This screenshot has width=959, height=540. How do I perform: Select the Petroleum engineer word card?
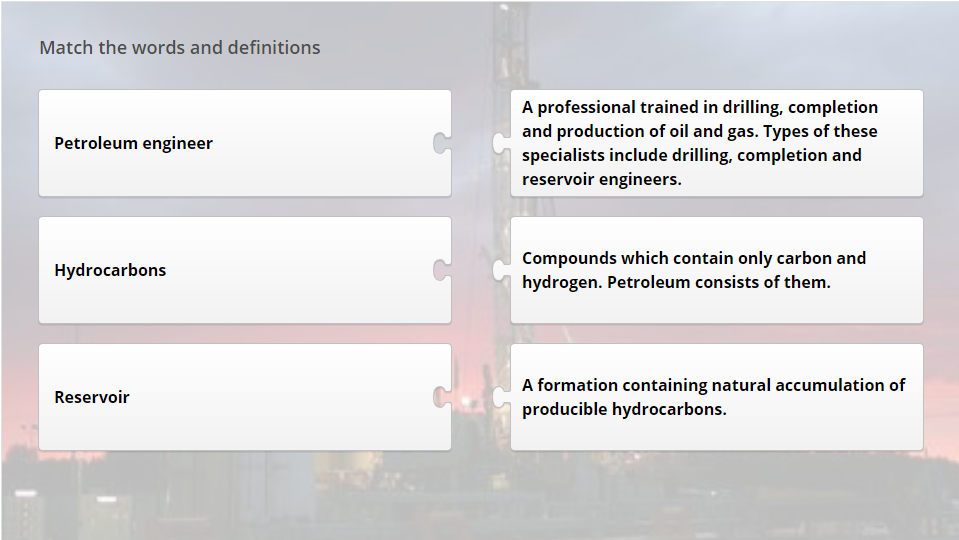245,143
